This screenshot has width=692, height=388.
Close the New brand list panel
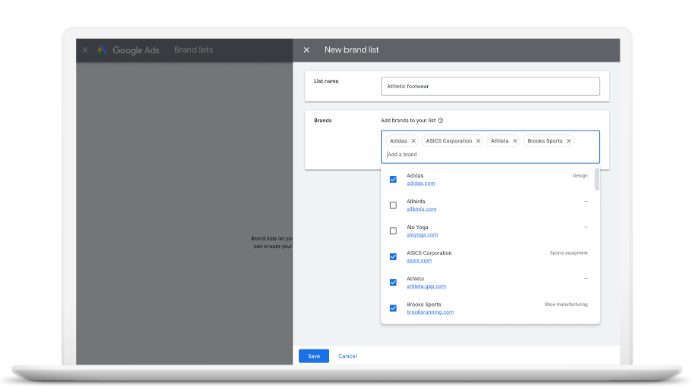tap(306, 50)
